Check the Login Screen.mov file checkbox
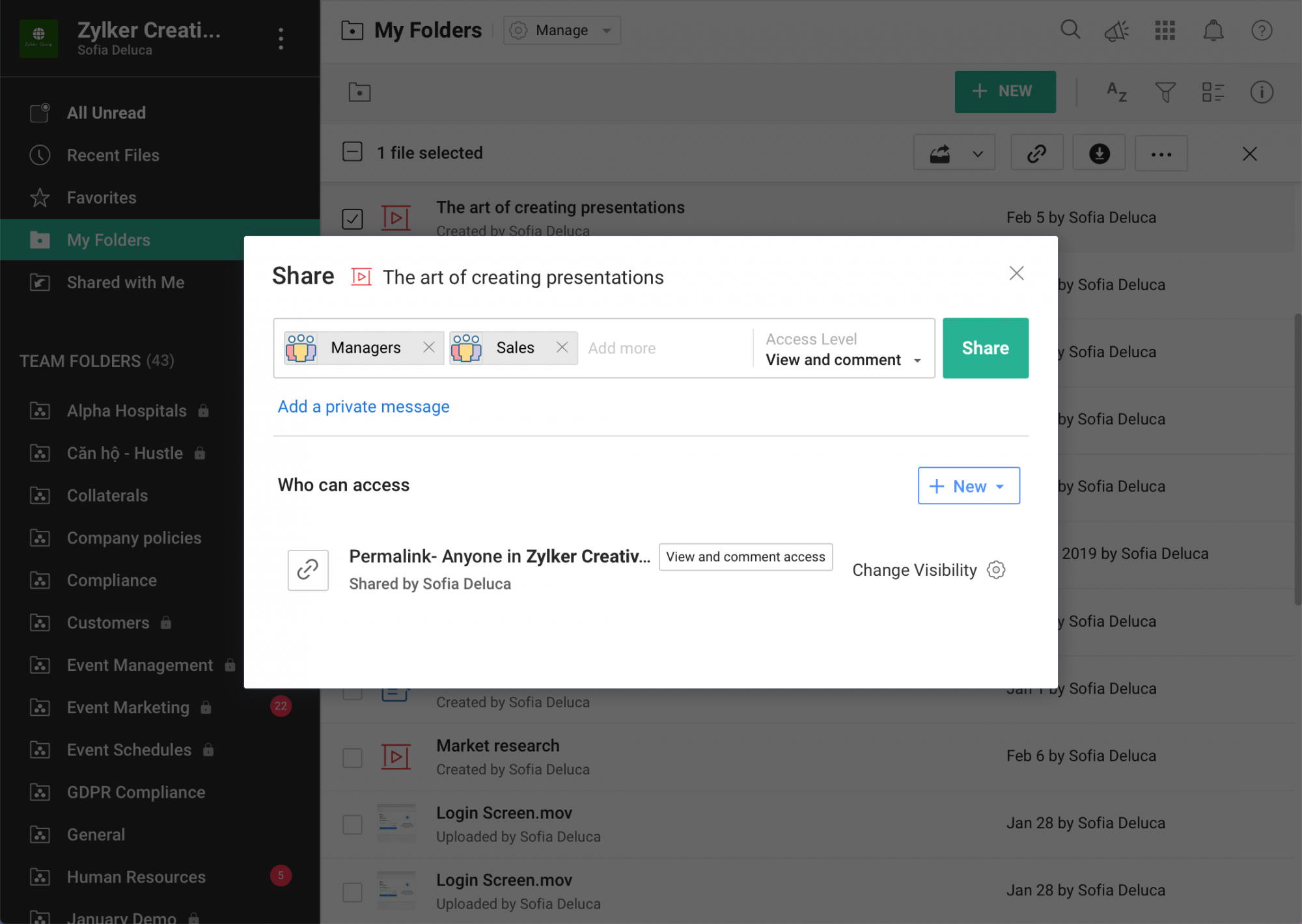 (x=352, y=824)
